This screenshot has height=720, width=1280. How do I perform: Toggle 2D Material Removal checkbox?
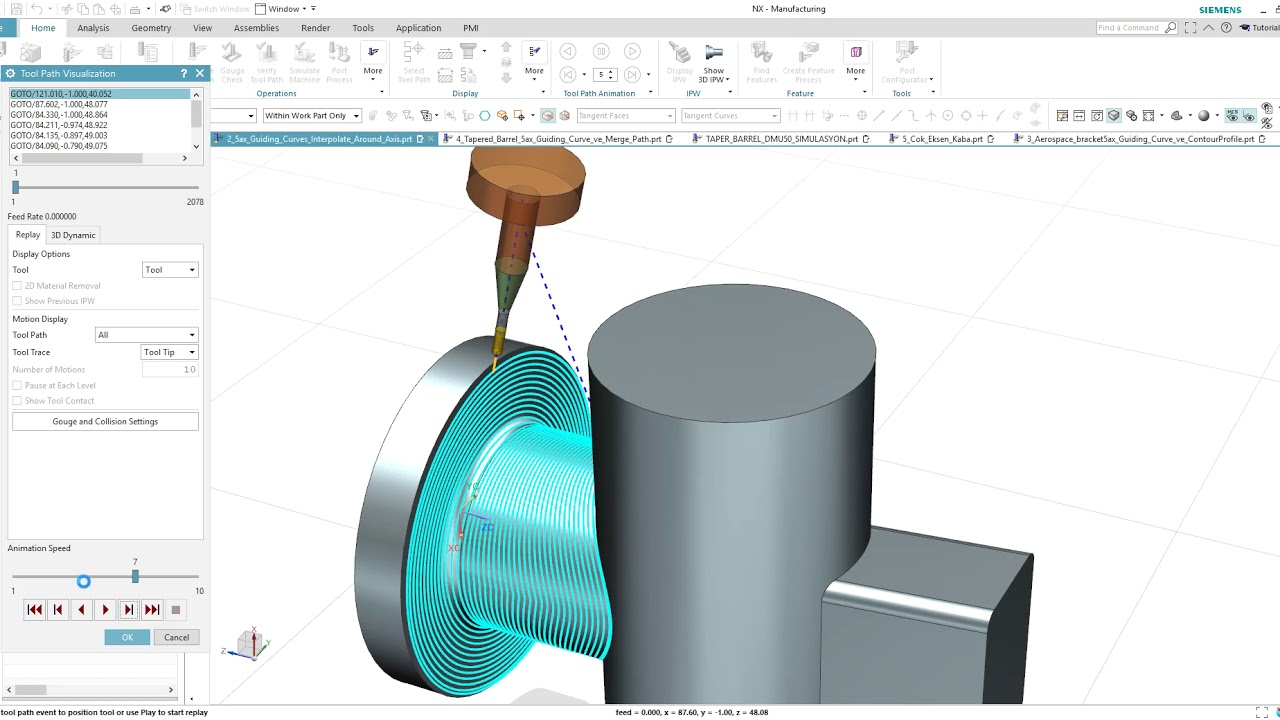click(x=17, y=286)
